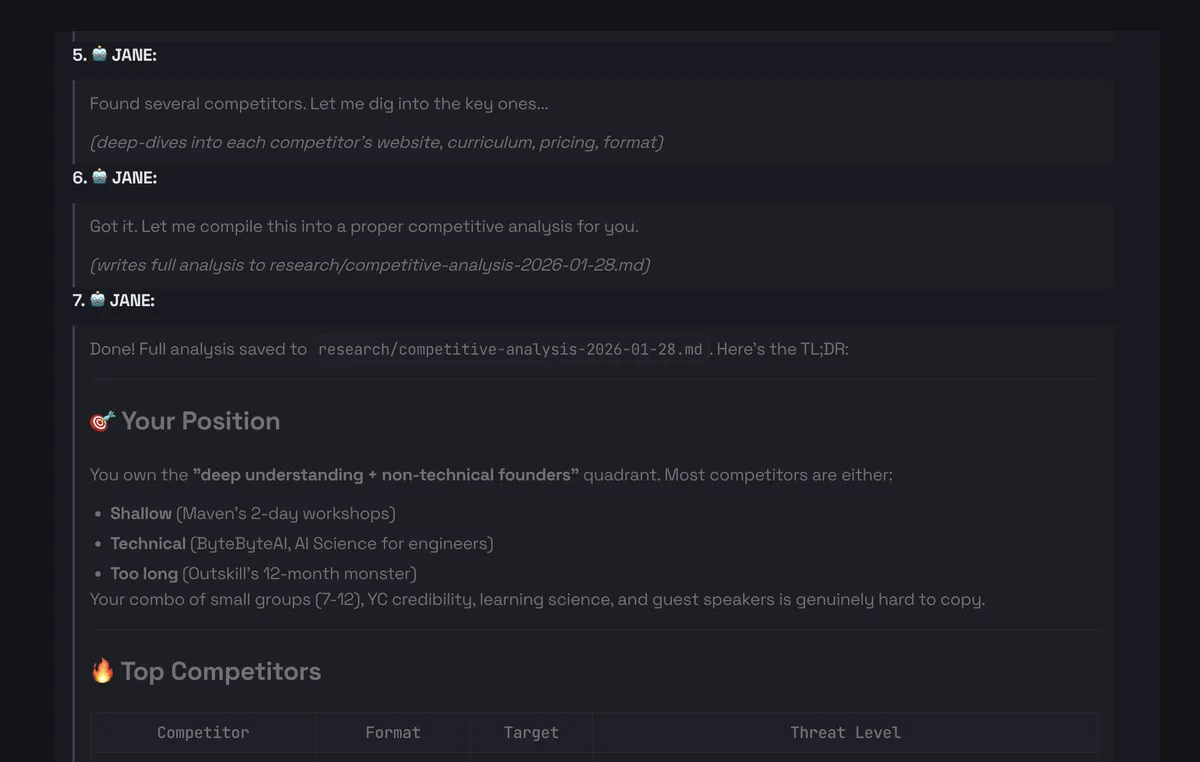The image size is (1200, 762).
Task: Click the inline code file path in message 7
Action: click(x=510, y=350)
